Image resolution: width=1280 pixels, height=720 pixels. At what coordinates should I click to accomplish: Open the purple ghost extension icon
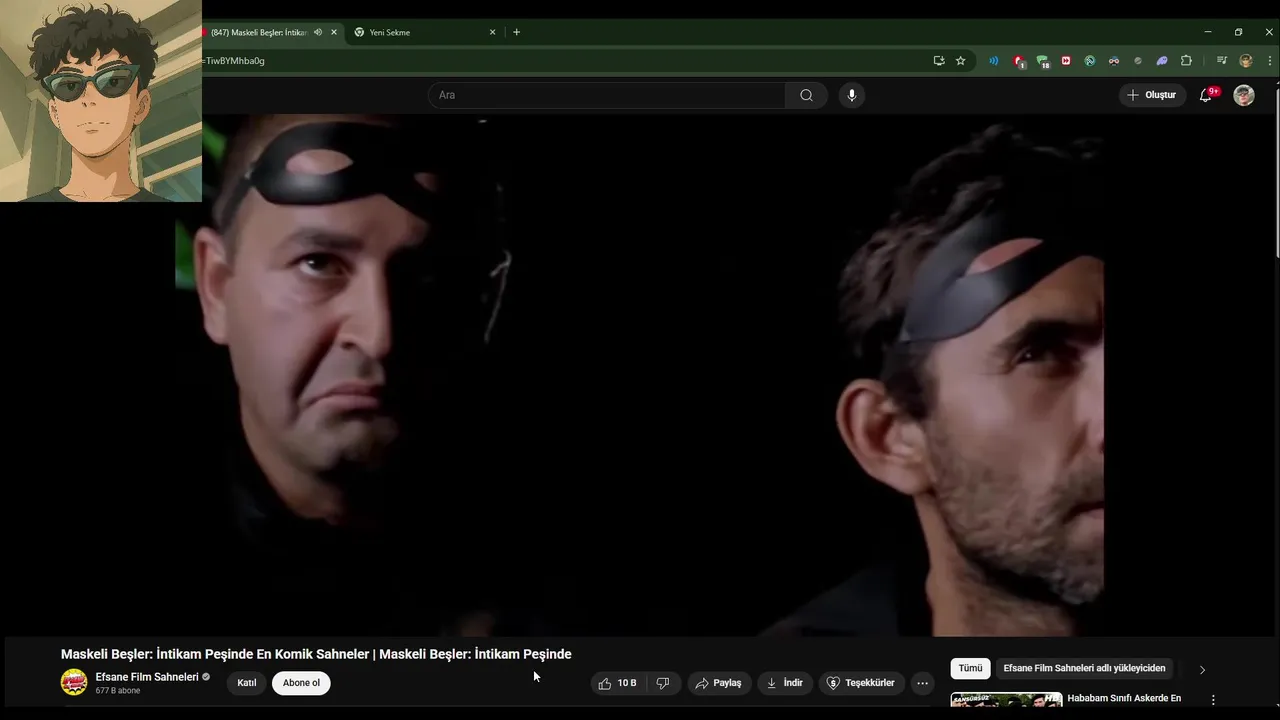[x=1162, y=61]
